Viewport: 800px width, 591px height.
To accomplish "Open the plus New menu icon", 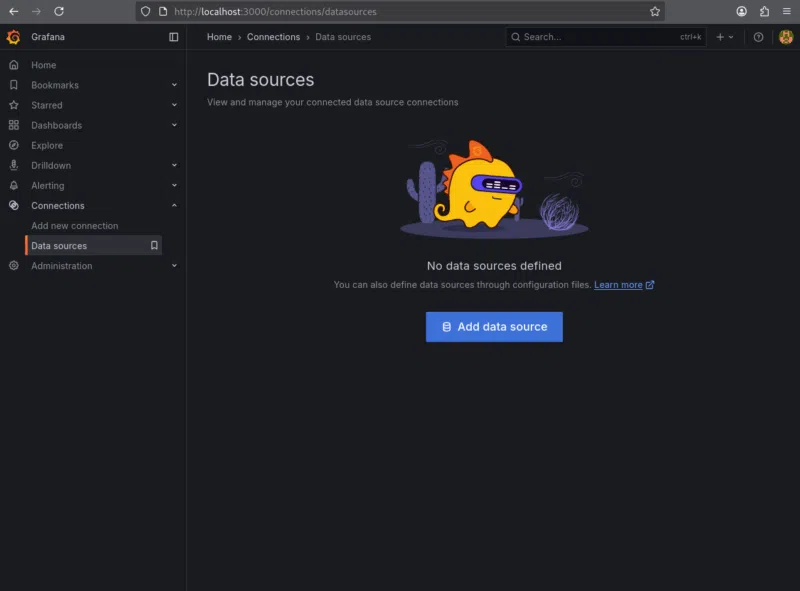I will click(720, 37).
